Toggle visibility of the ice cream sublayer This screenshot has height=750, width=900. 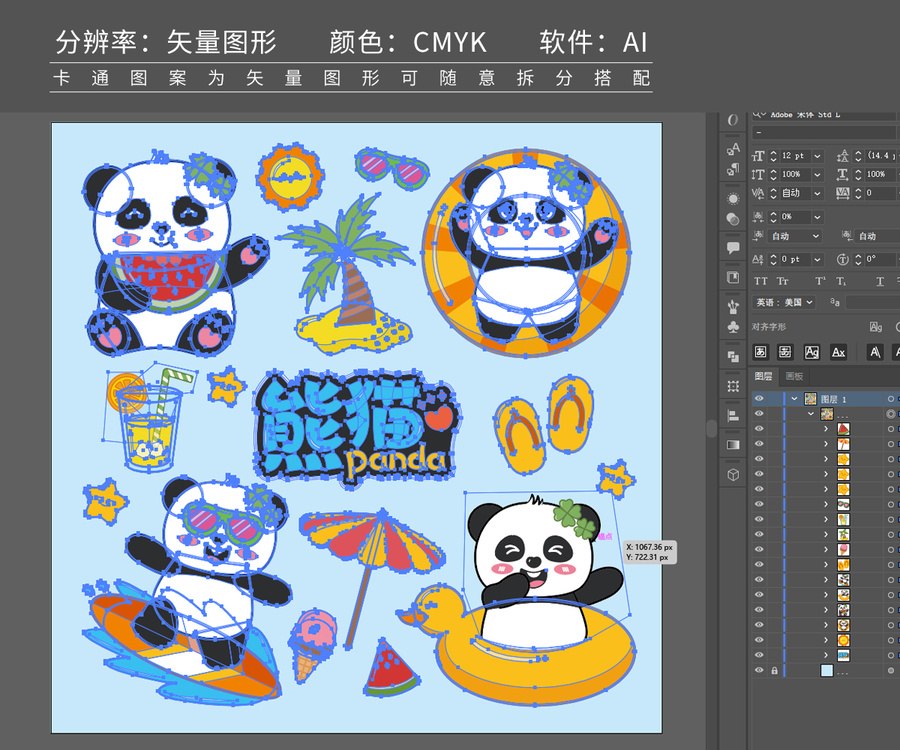pyautogui.click(x=759, y=549)
